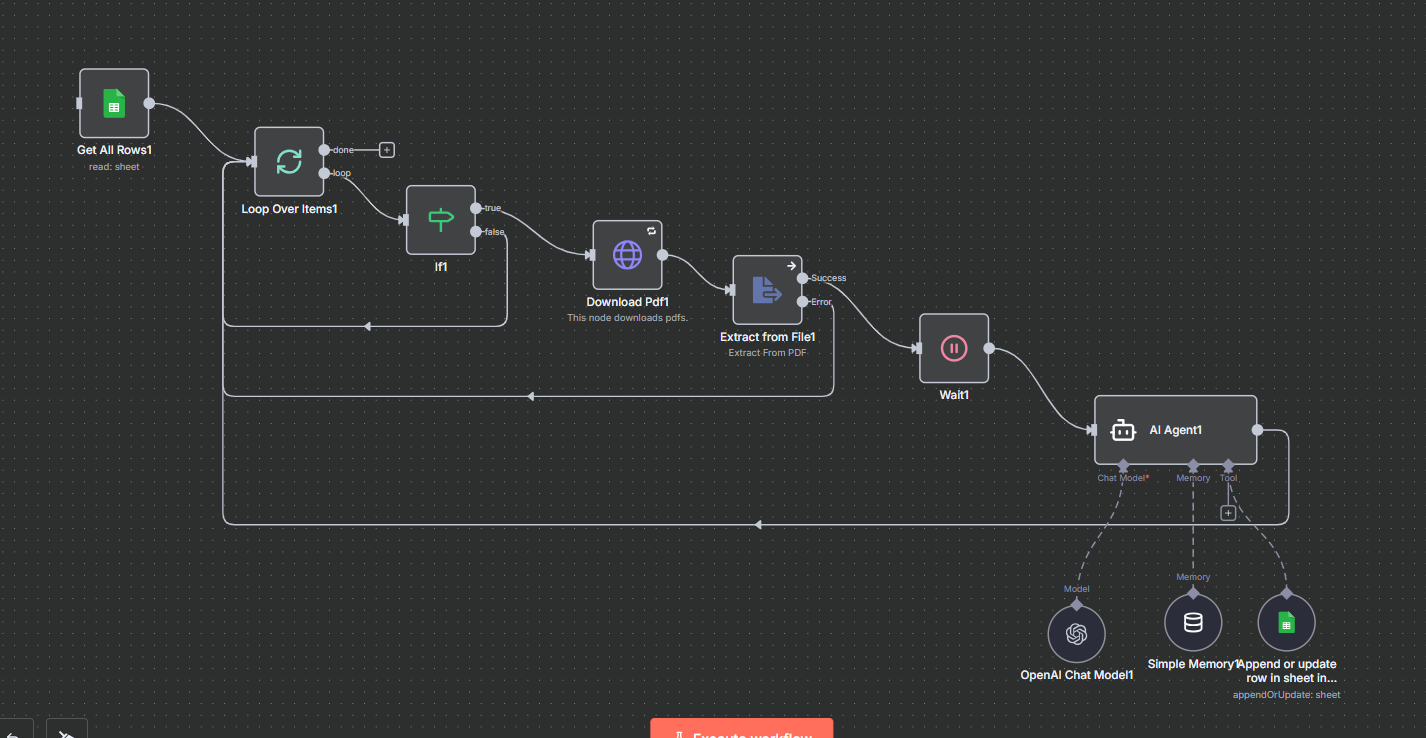Open the Wait1 pause node
Image resolution: width=1426 pixels, height=738 pixels.
click(954, 349)
